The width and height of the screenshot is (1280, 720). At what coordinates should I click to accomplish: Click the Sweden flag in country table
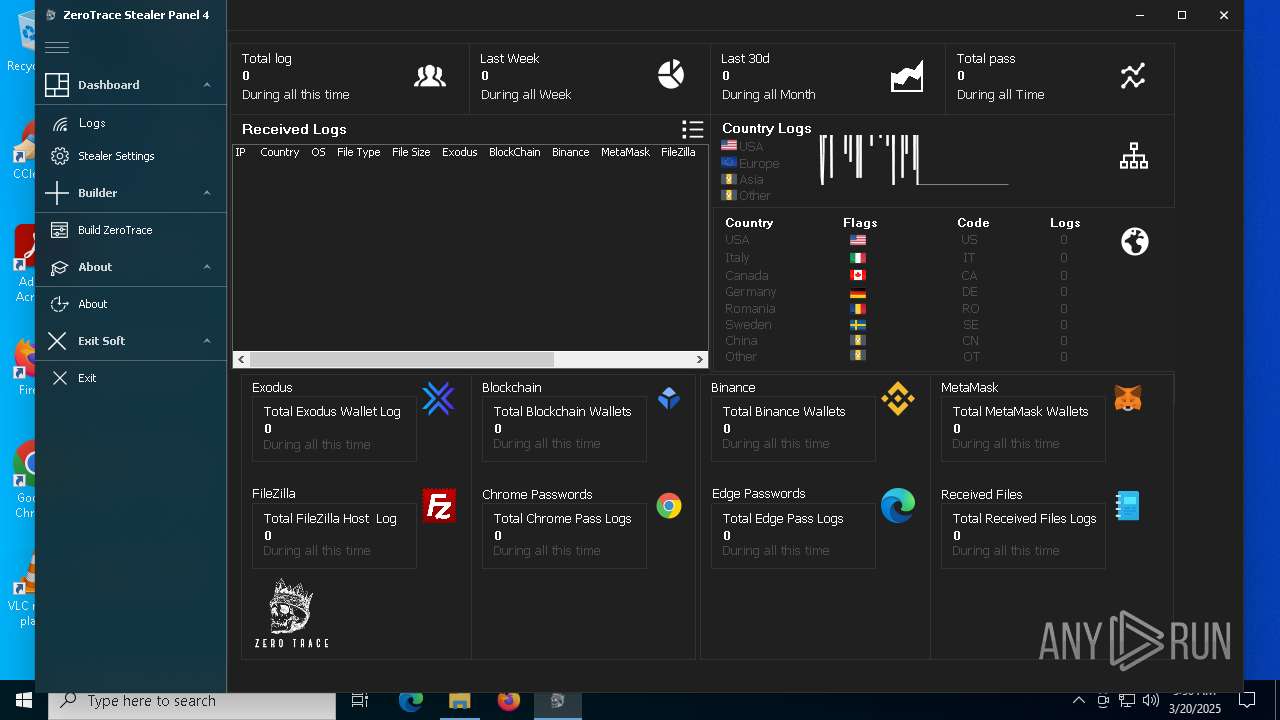(857, 325)
